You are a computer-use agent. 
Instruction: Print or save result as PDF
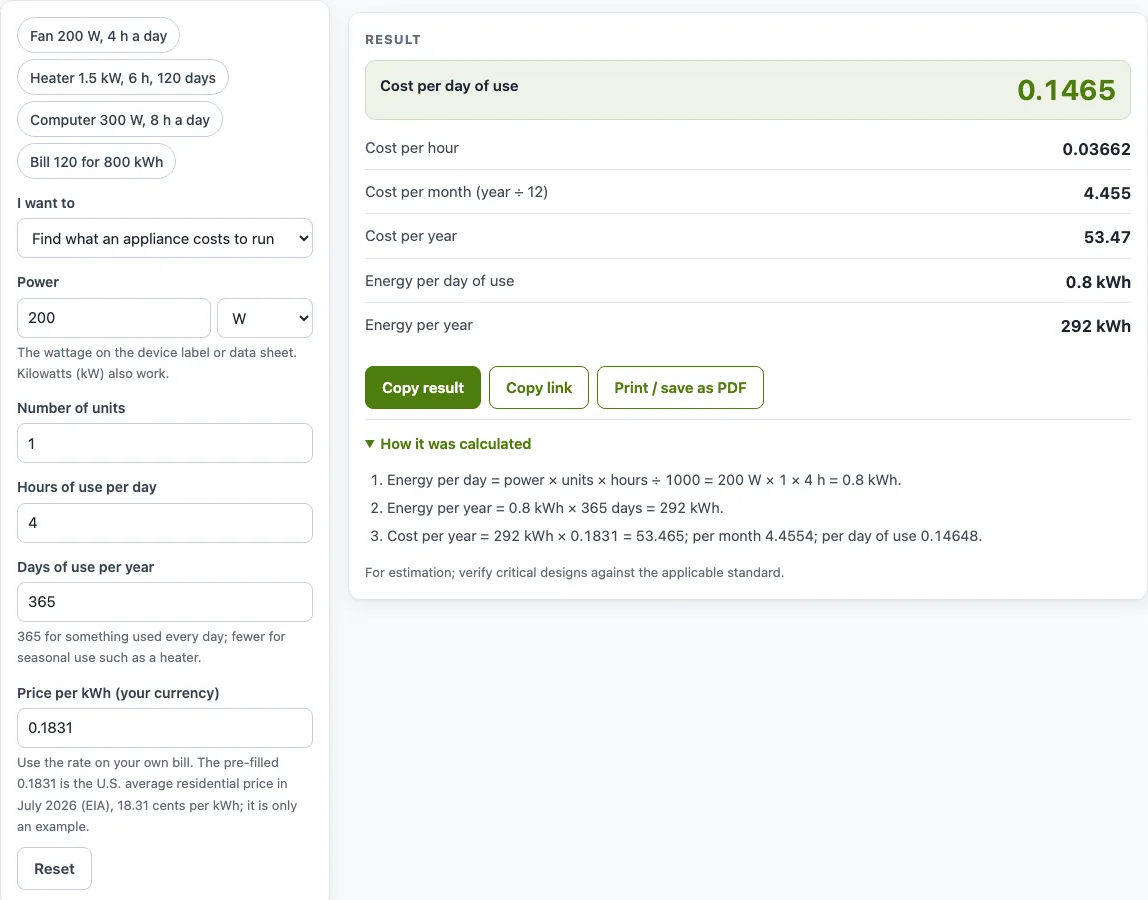point(680,387)
